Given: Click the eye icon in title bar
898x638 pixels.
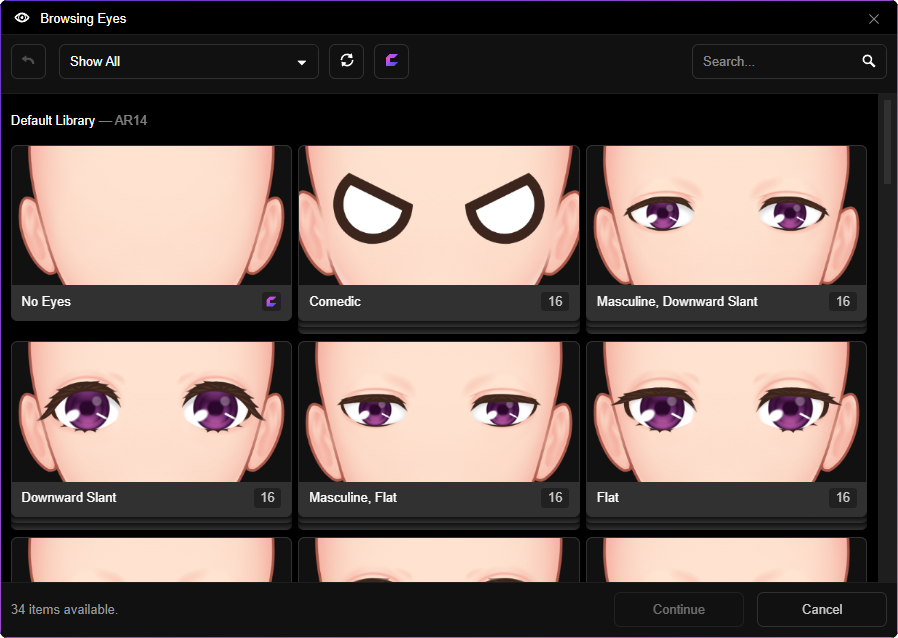Looking at the screenshot, I should 22,18.
